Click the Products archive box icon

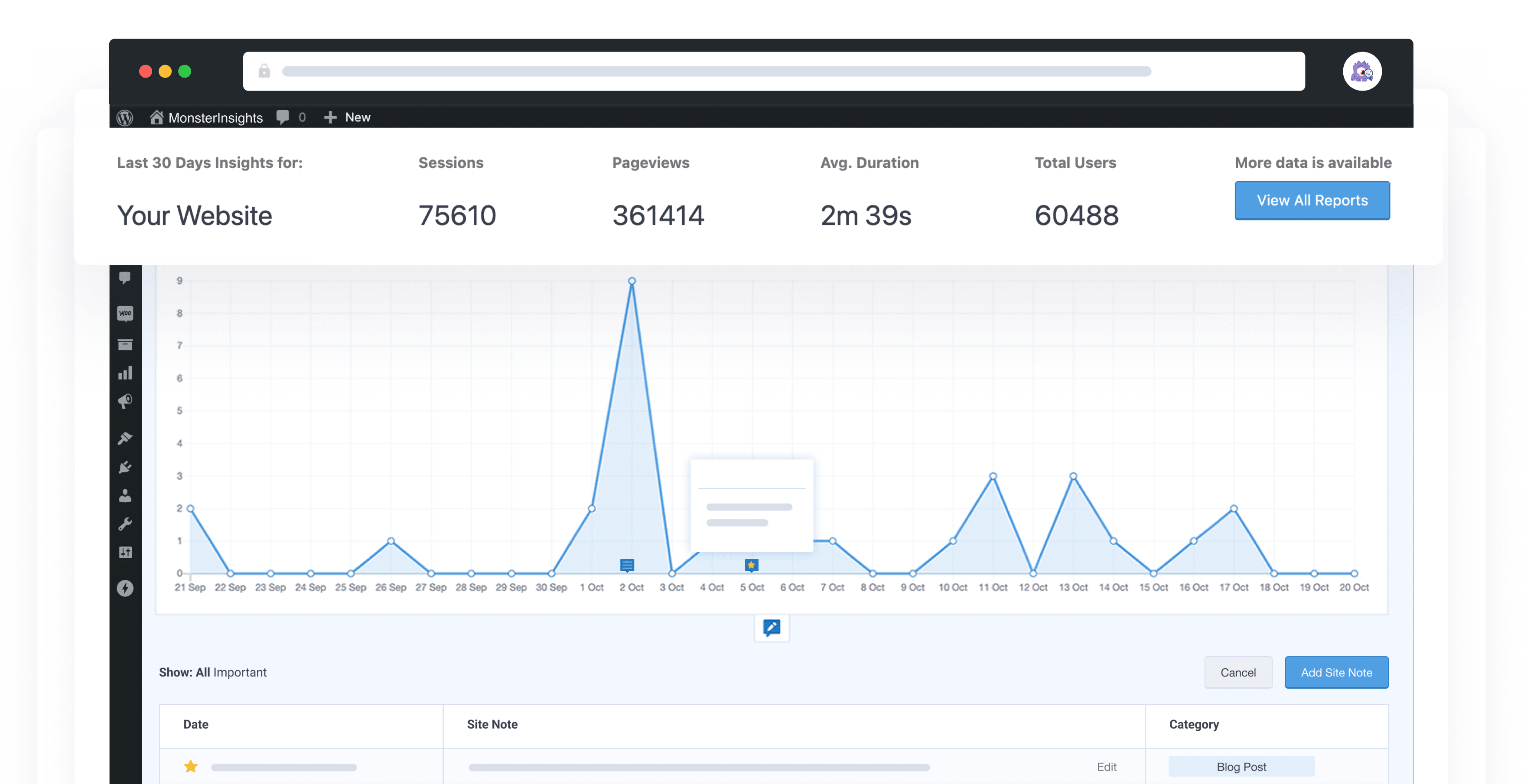pos(125,345)
